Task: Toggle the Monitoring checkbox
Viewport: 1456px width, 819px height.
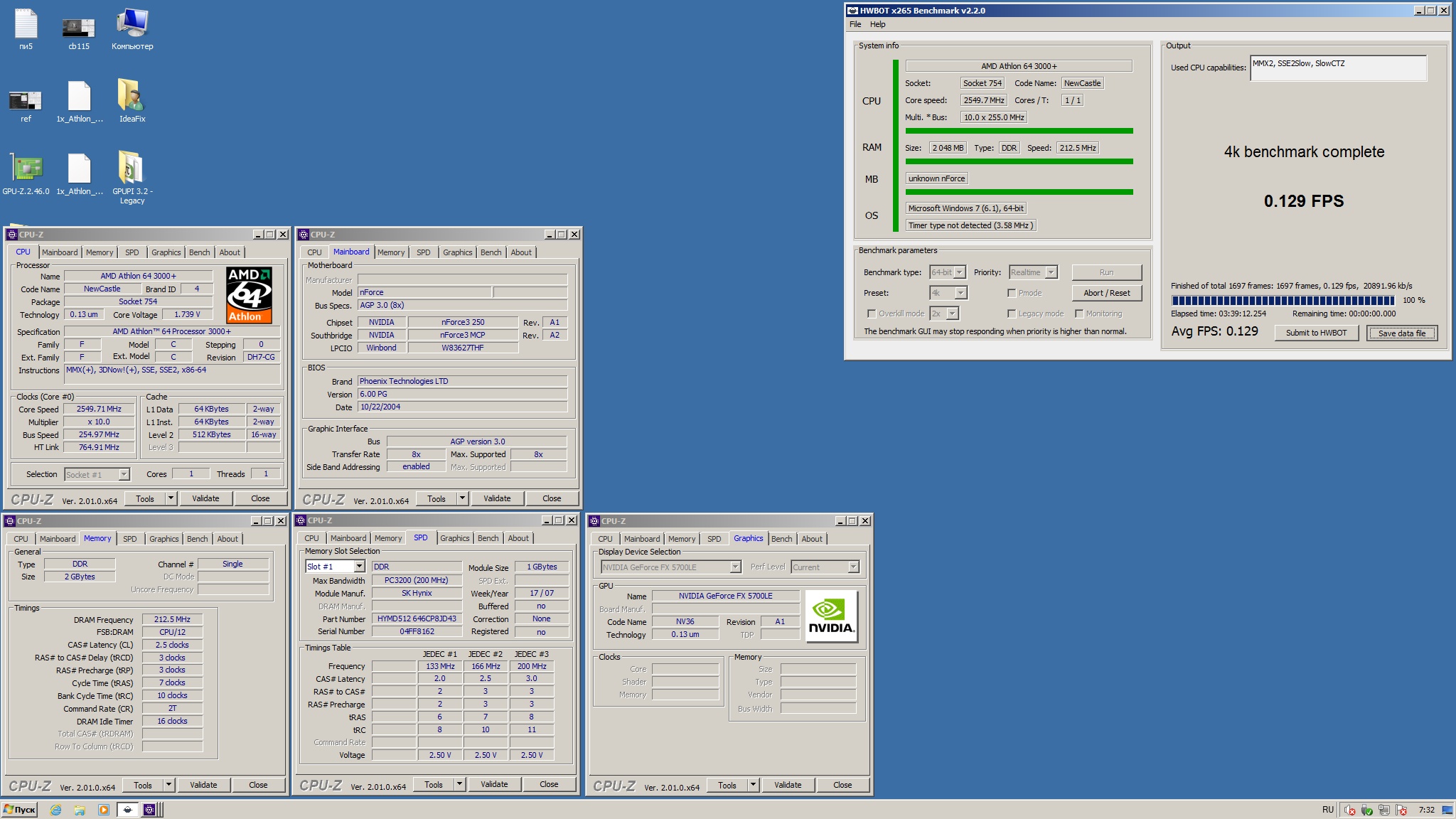Action: [x=1079, y=314]
